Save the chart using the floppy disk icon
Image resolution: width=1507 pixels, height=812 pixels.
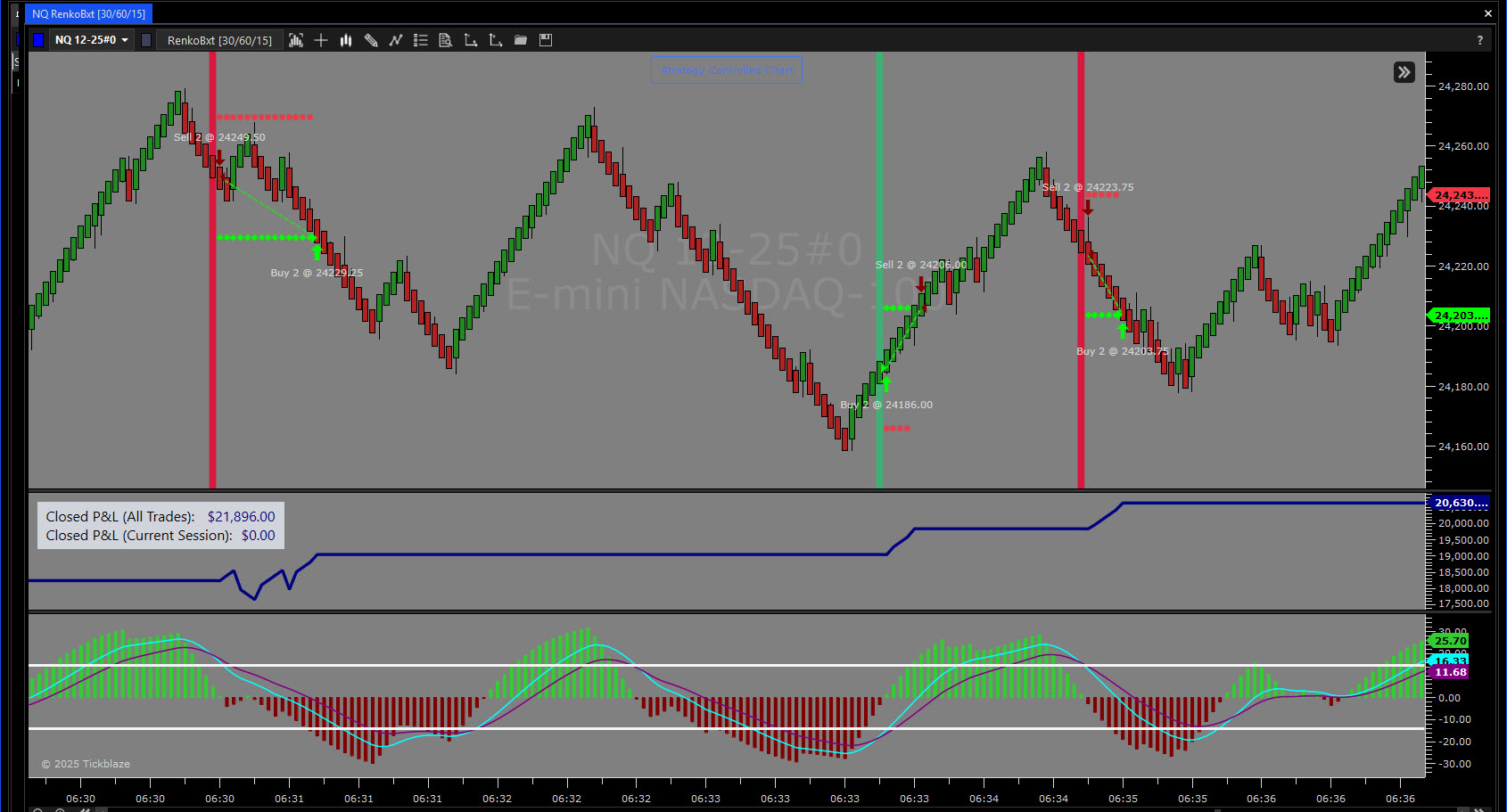click(x=546, y=40)
